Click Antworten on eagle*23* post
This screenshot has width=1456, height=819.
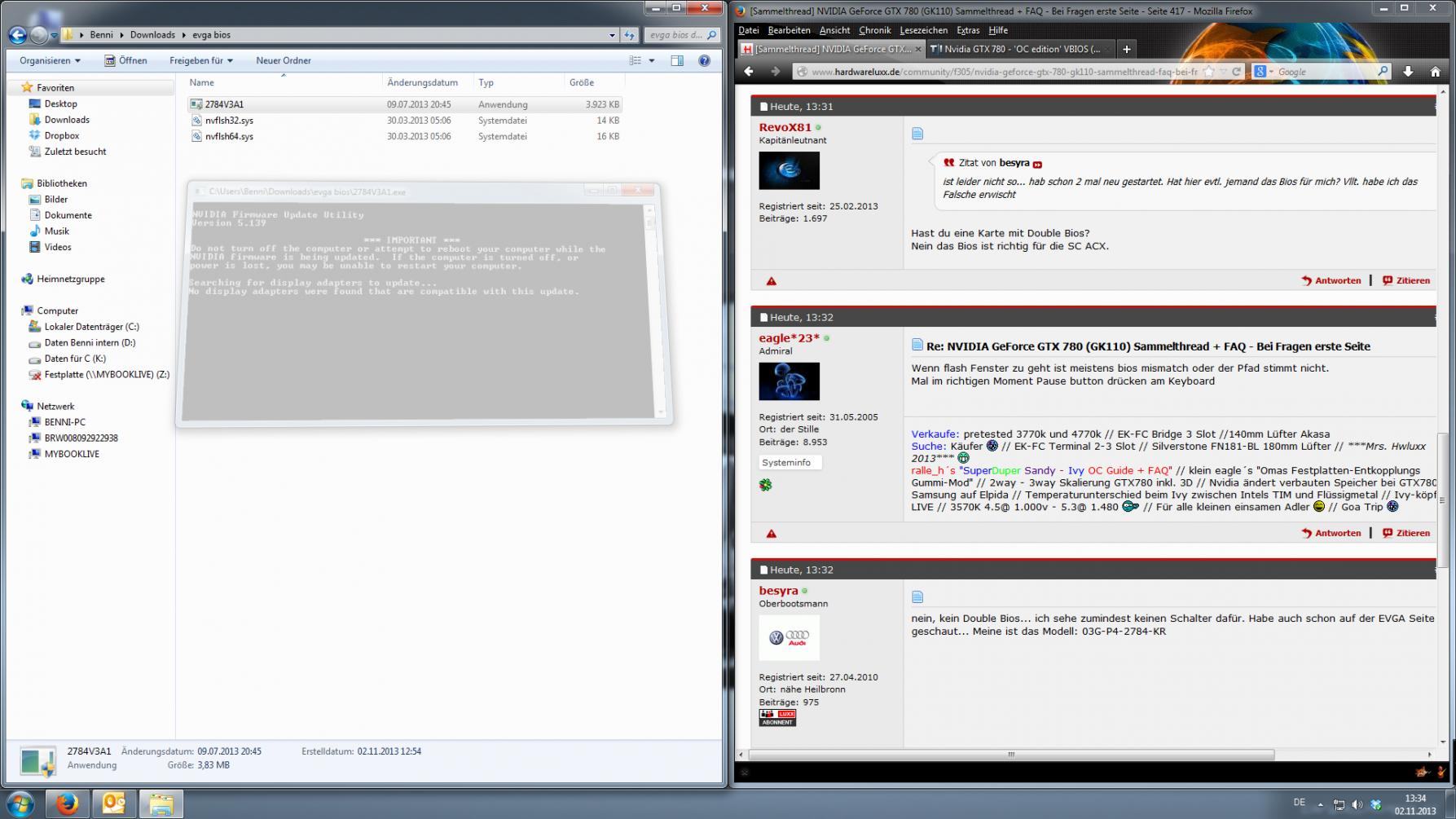pos(1331,533)
